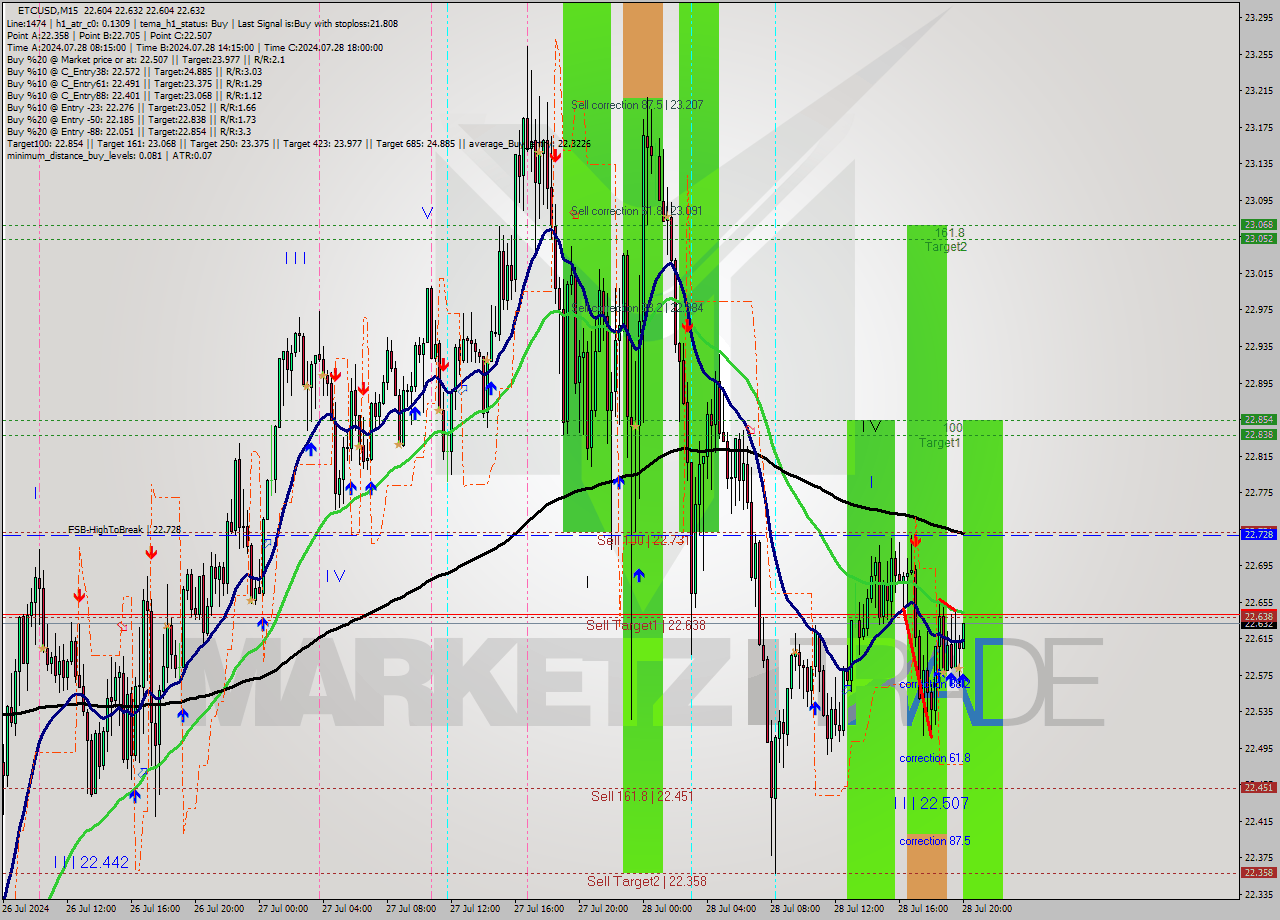Click the 'I I | 22.442' wave label
Image resolution: width=1280 pixels, height=920 pixels.
click(x=91, y=863)
